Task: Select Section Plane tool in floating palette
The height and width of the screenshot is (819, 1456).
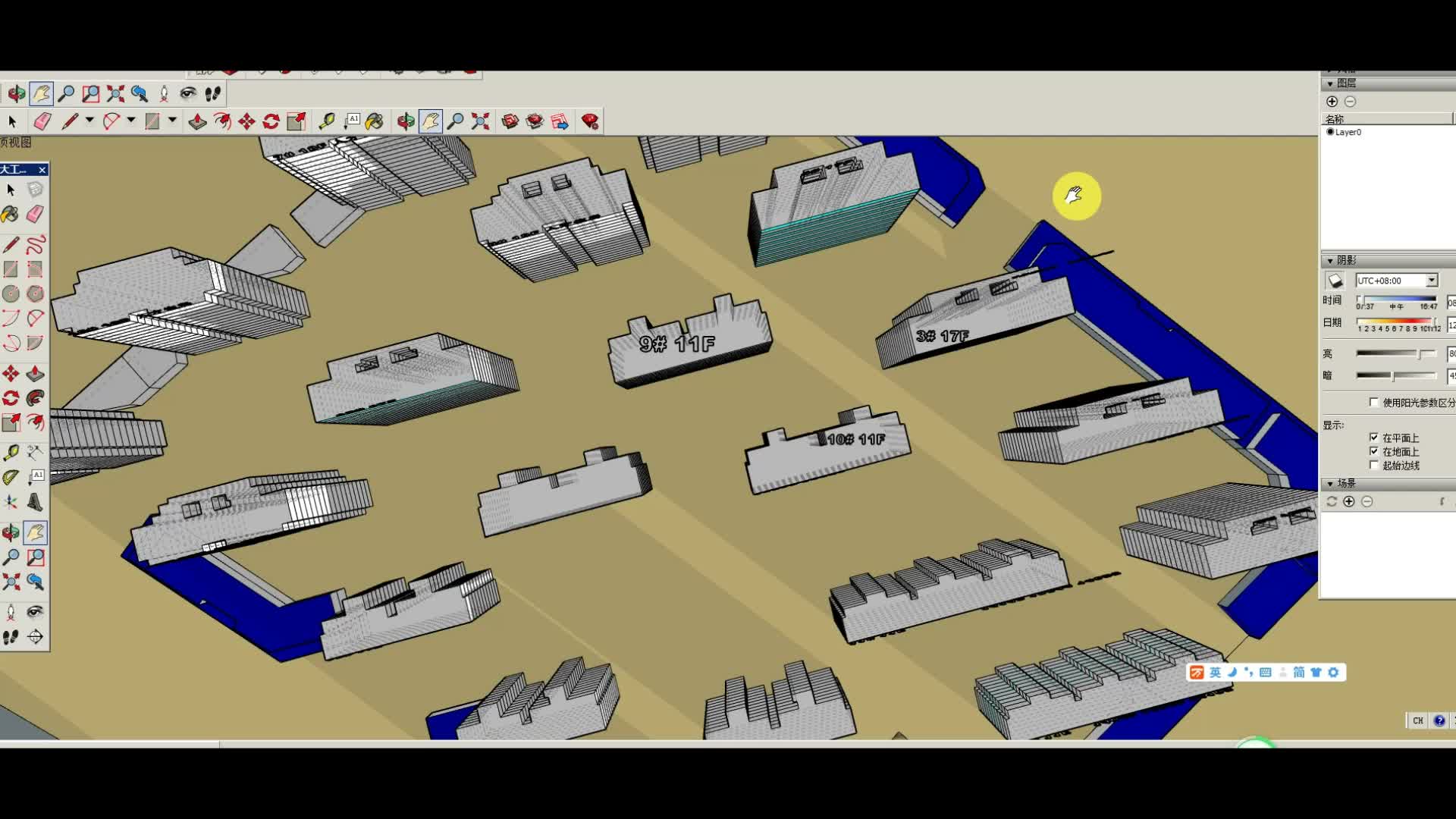Action: 35,637
